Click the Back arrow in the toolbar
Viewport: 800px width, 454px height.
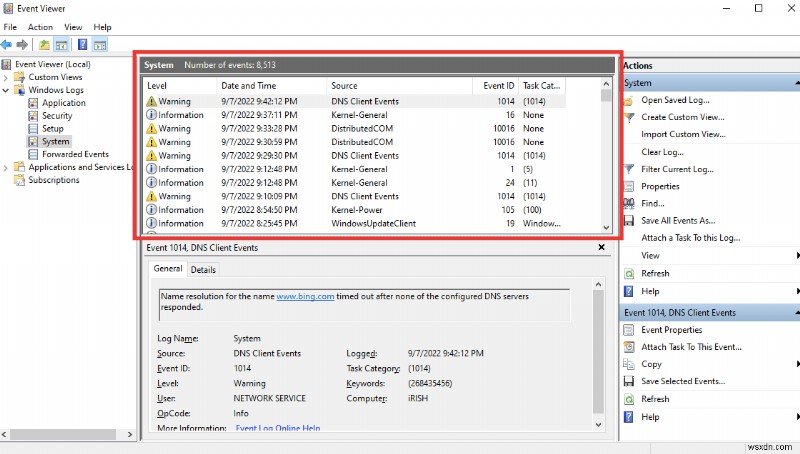point(7,45)
